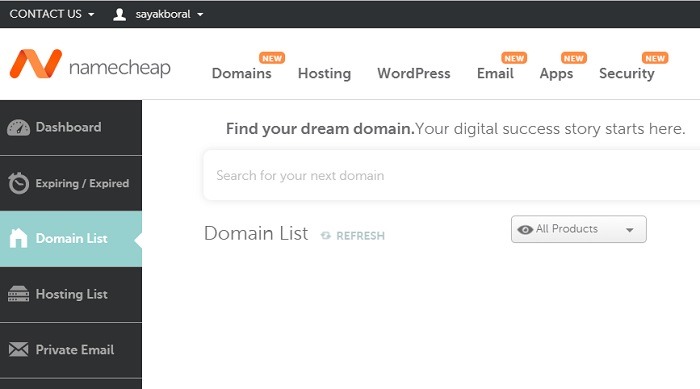Click the NEW badge above Domains
Screen dimensions: 700x389
pyautogui.click(x=272, y=58)
